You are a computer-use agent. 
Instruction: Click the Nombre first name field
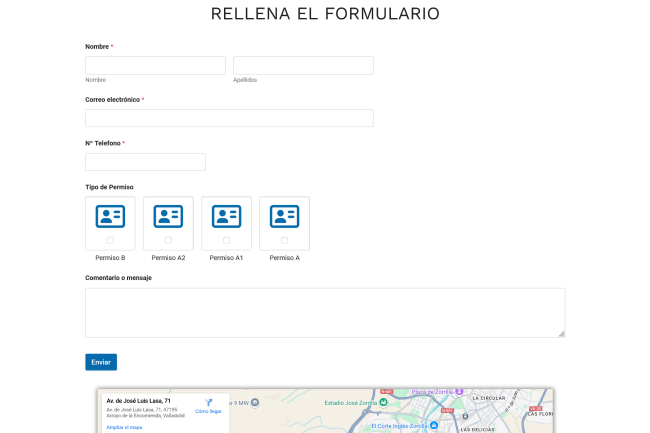[155, 65]
